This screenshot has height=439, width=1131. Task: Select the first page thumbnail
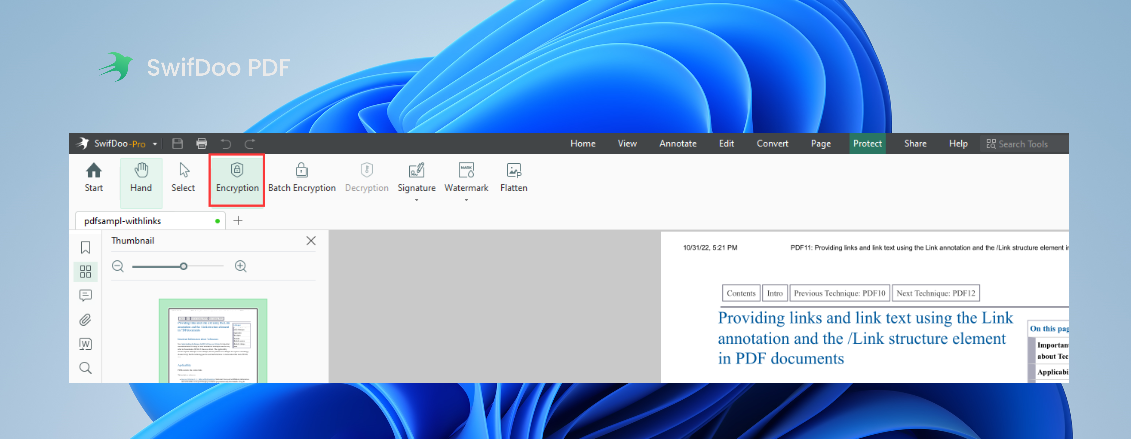[x=213, y=341]
